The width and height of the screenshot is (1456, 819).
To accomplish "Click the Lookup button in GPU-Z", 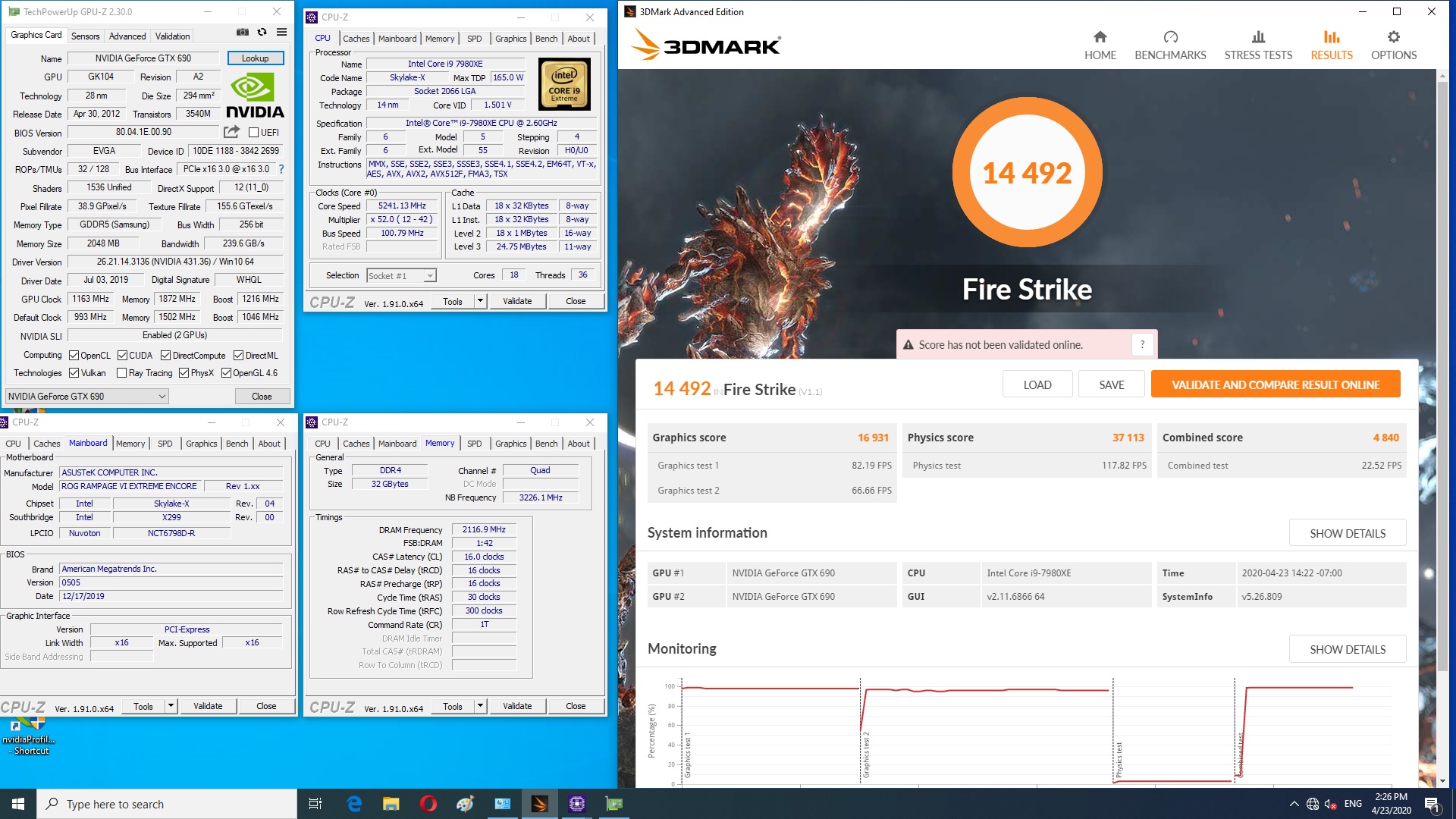I will point(256,58).
